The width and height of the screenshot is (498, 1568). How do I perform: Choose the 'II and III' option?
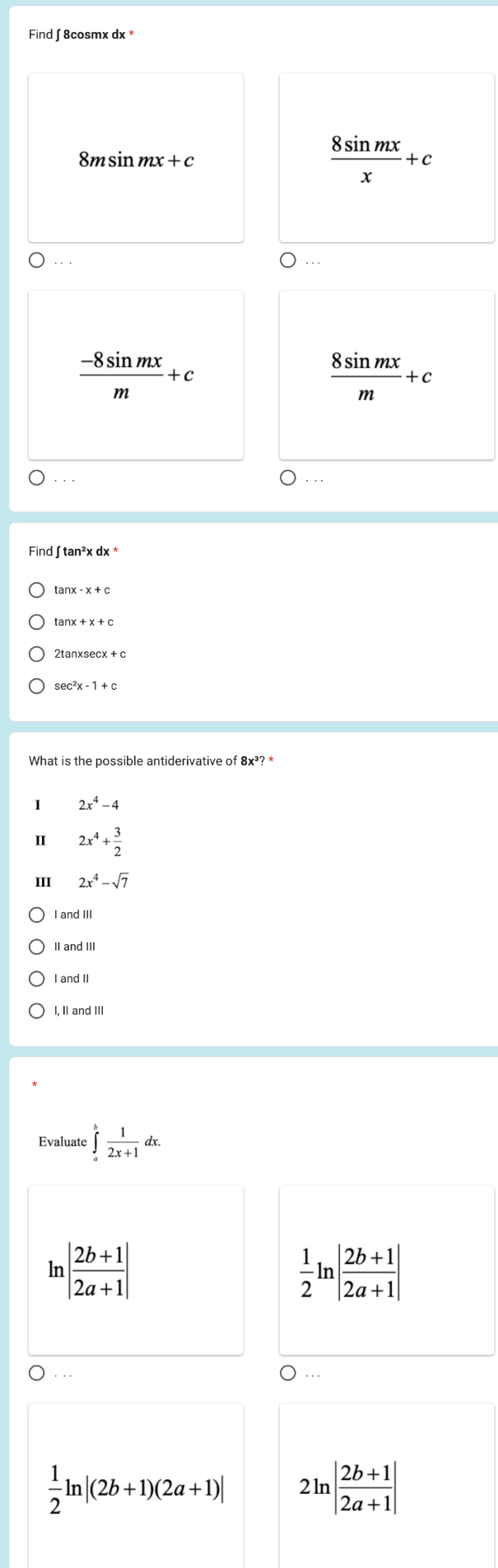coord(37,947)
